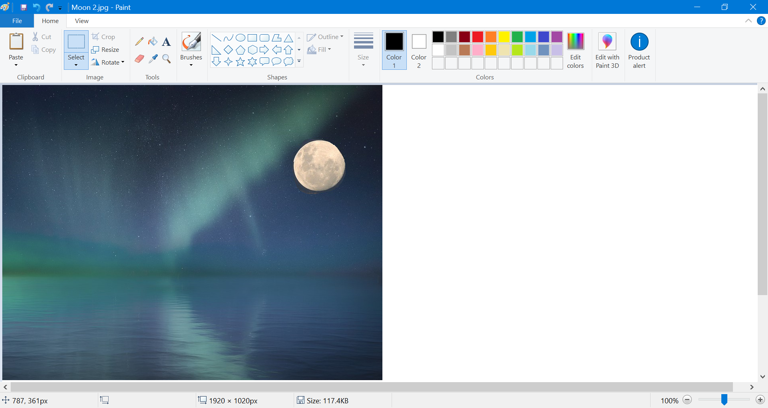The image size is (768, 408).
Task: Open the shape Outline dropdown
Action: pyautogui.click(x=325, y=37)
